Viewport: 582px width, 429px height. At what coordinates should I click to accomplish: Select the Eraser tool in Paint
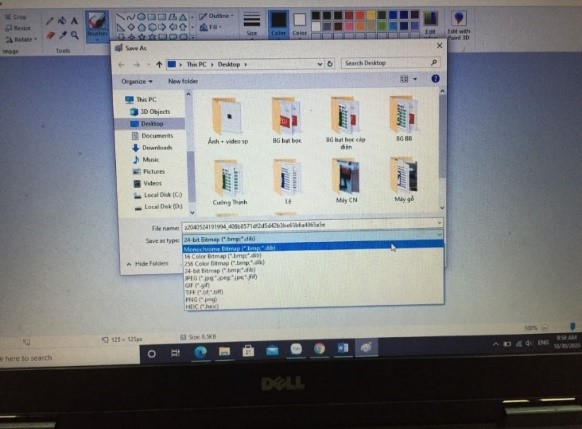[x=50, y=35]
